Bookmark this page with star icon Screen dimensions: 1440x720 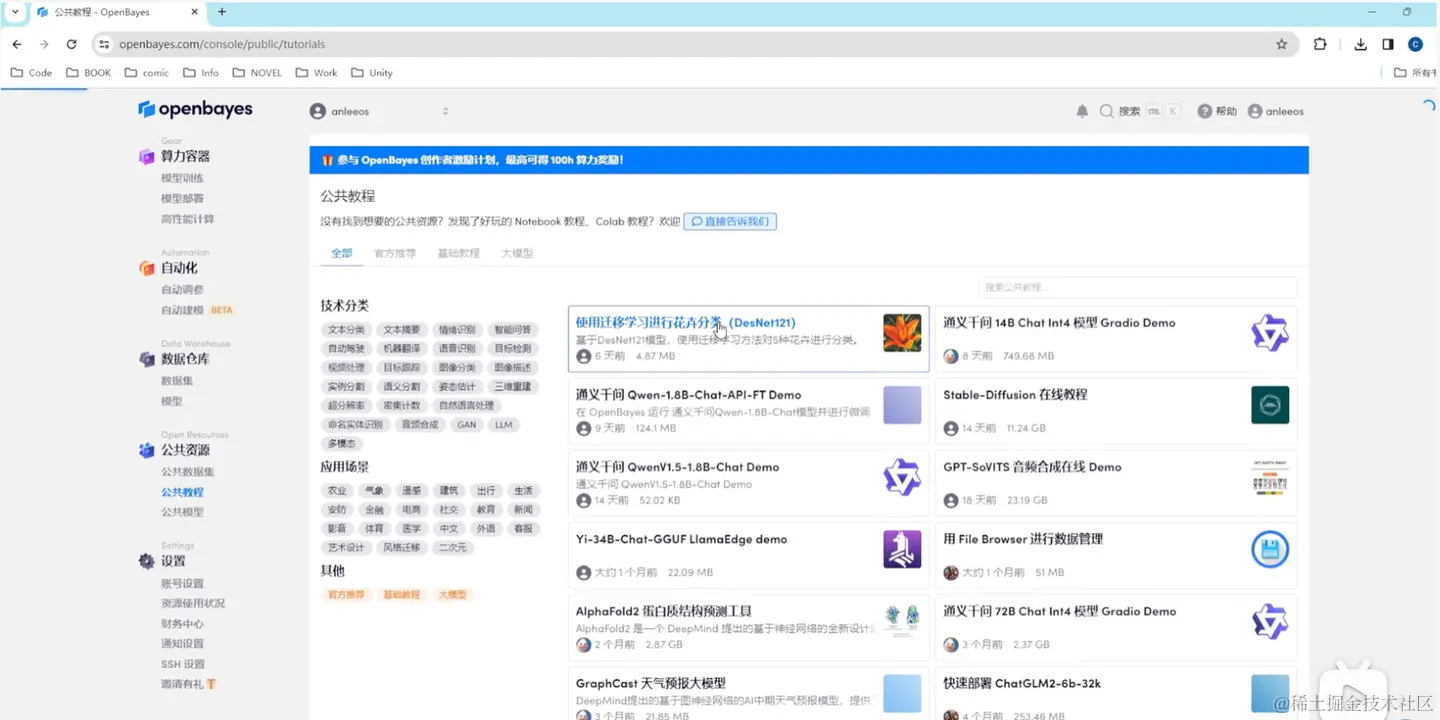tap(1282, 44)
